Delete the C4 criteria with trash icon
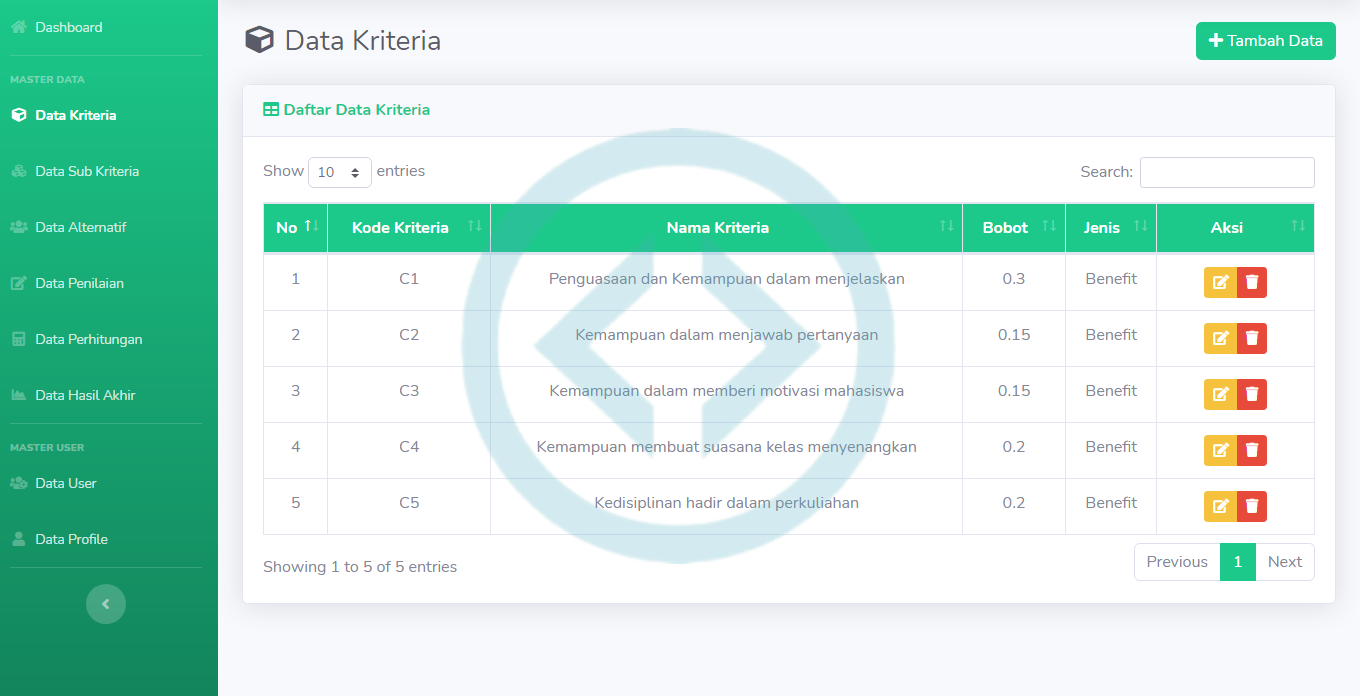The image size is (1360, 696). [x=1252, y=451]
